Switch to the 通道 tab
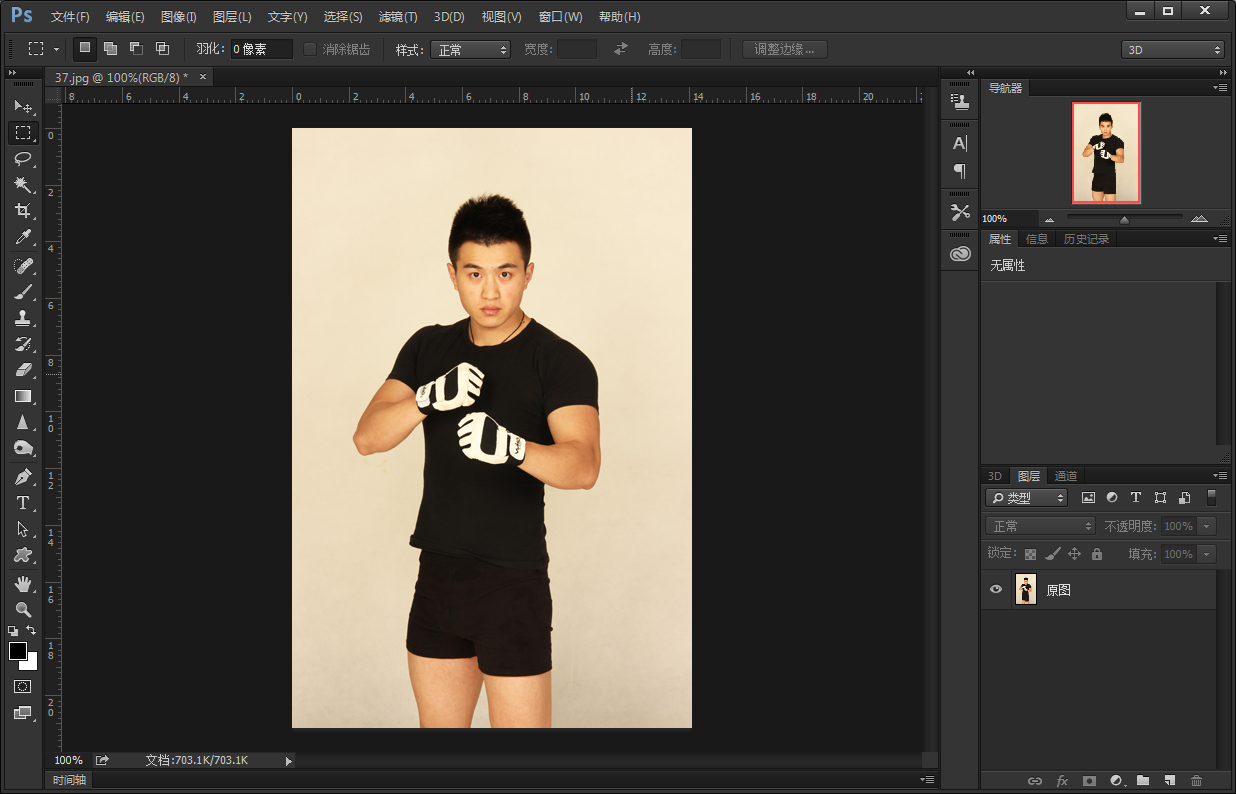 click(x=1064, y=475)
